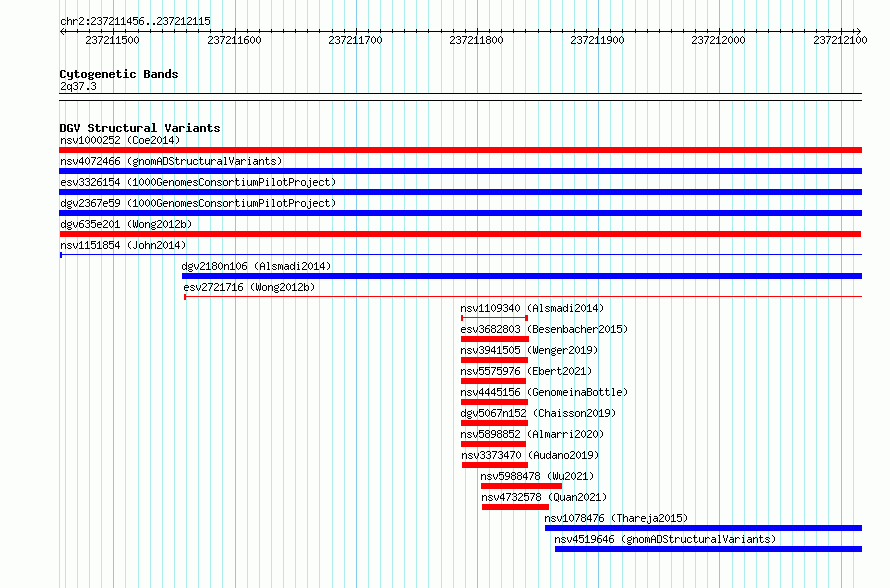Select the 2q37.3 band label
This screenshot has height=588, width=890.
[78, 86]
